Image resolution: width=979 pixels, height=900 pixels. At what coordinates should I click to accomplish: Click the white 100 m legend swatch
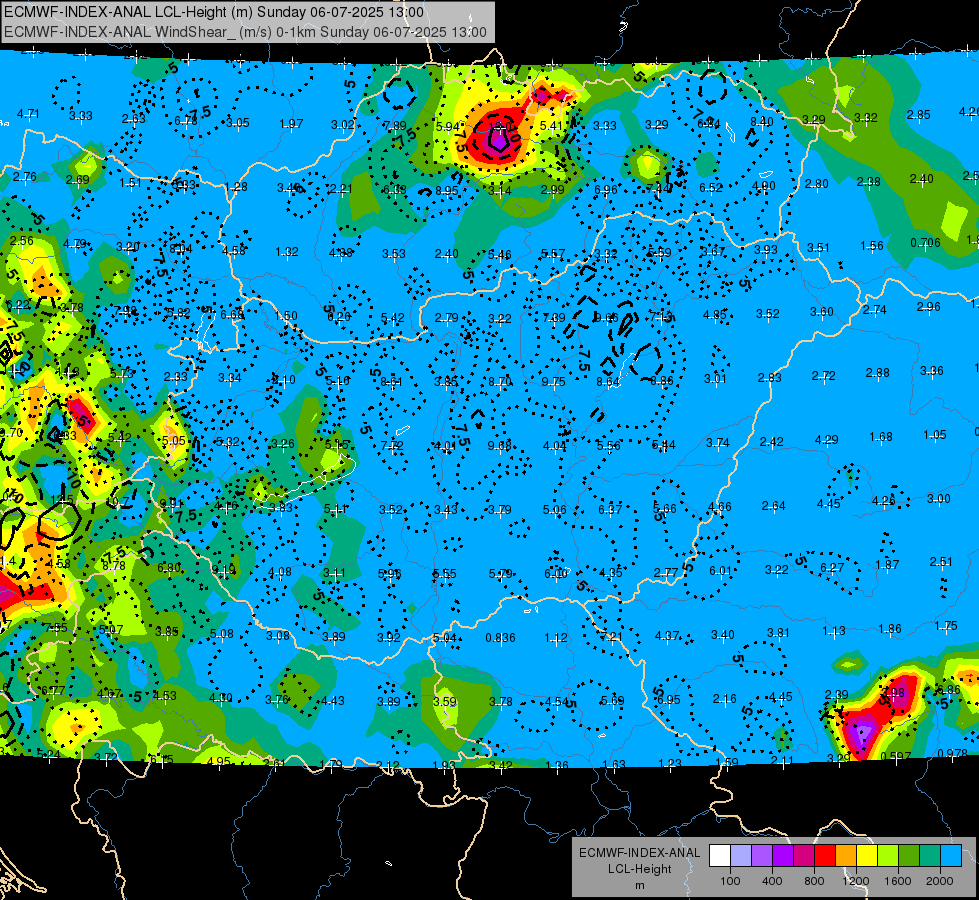(x=720, y=855)
